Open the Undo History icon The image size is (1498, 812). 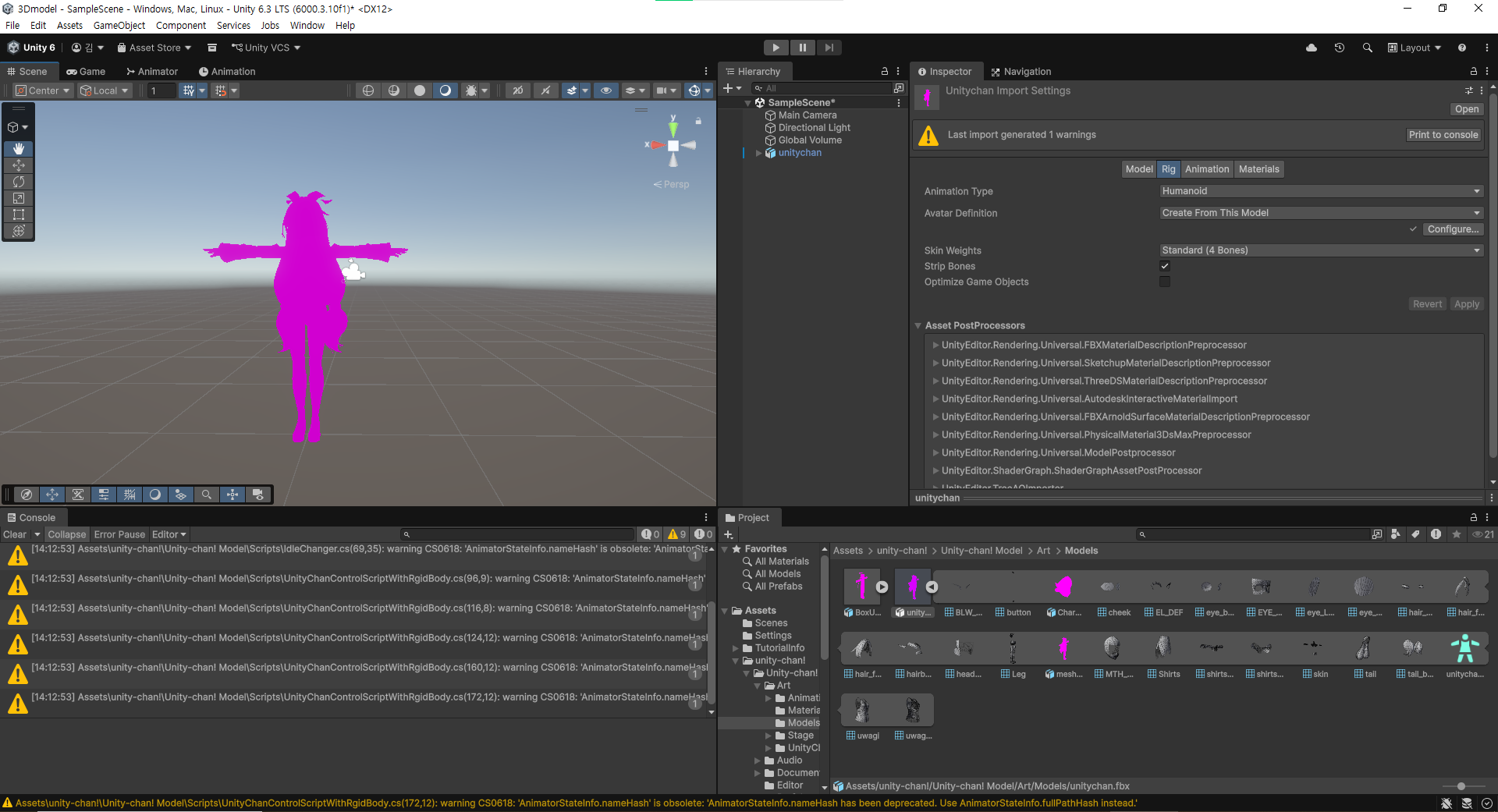[1340, 48]
